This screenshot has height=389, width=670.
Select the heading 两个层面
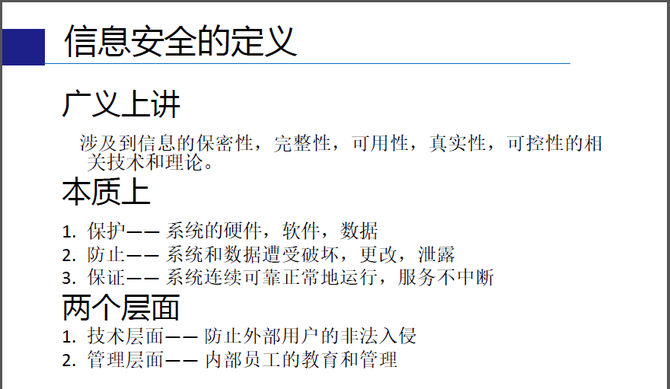click(121, 307)
